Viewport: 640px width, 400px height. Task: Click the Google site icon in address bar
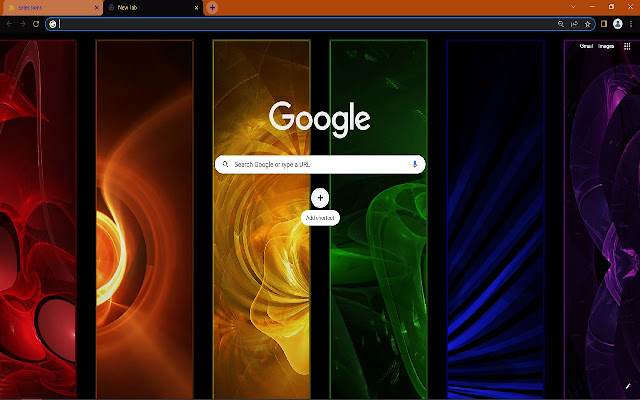pos(53,24)
